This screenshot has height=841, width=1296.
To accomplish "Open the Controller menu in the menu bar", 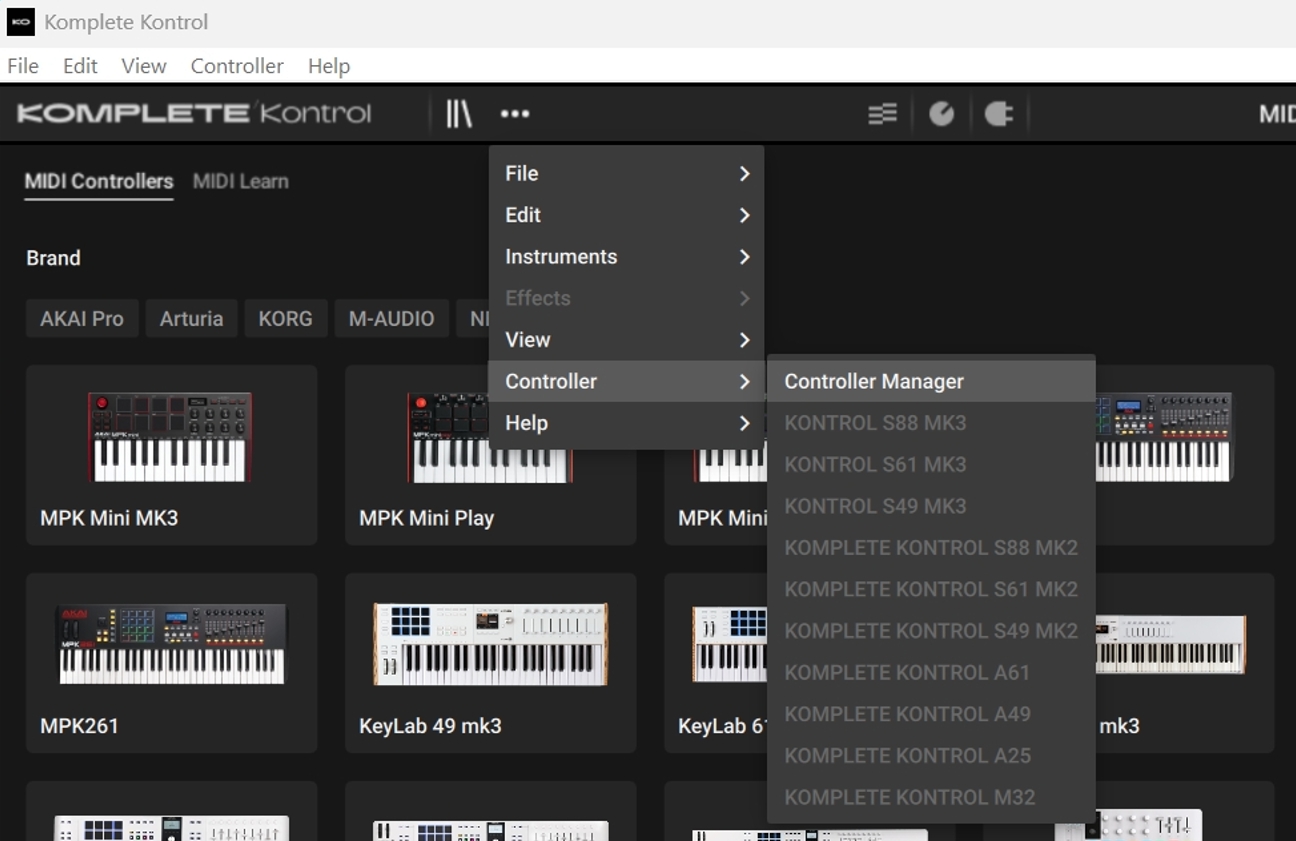I will coord(237,66).
